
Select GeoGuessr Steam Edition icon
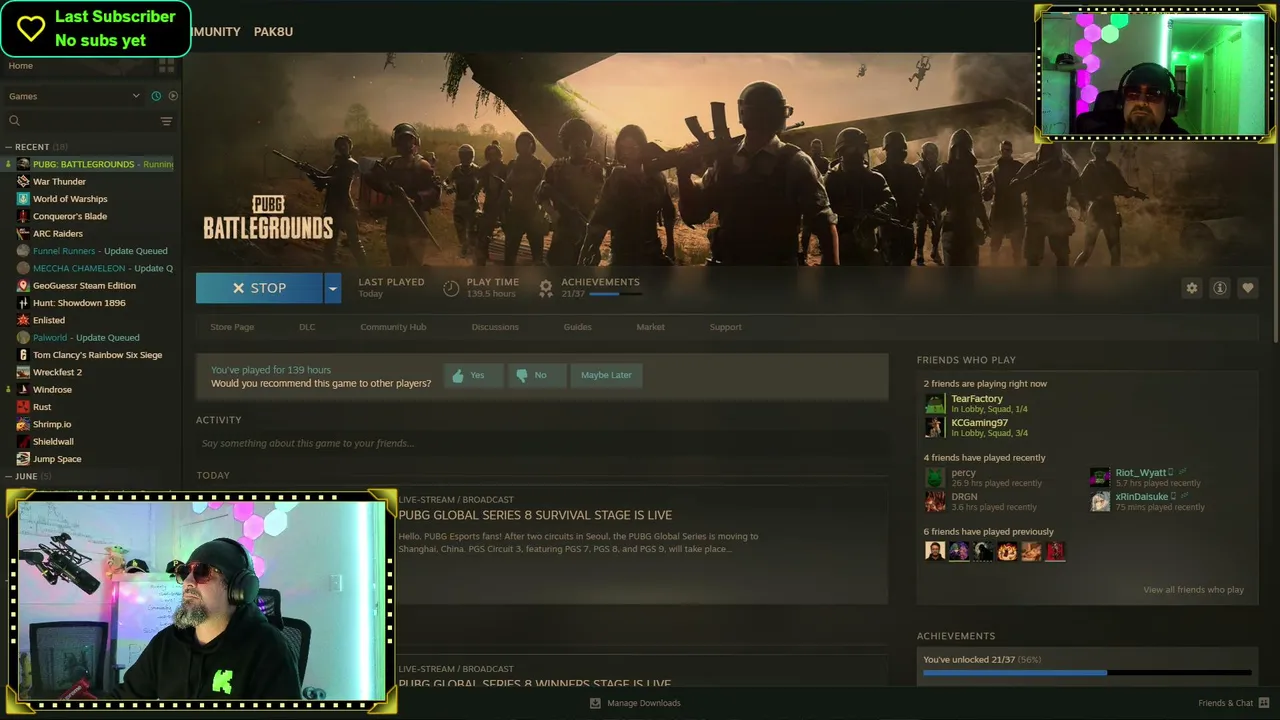pyautogui.click(x=23, y=286)
